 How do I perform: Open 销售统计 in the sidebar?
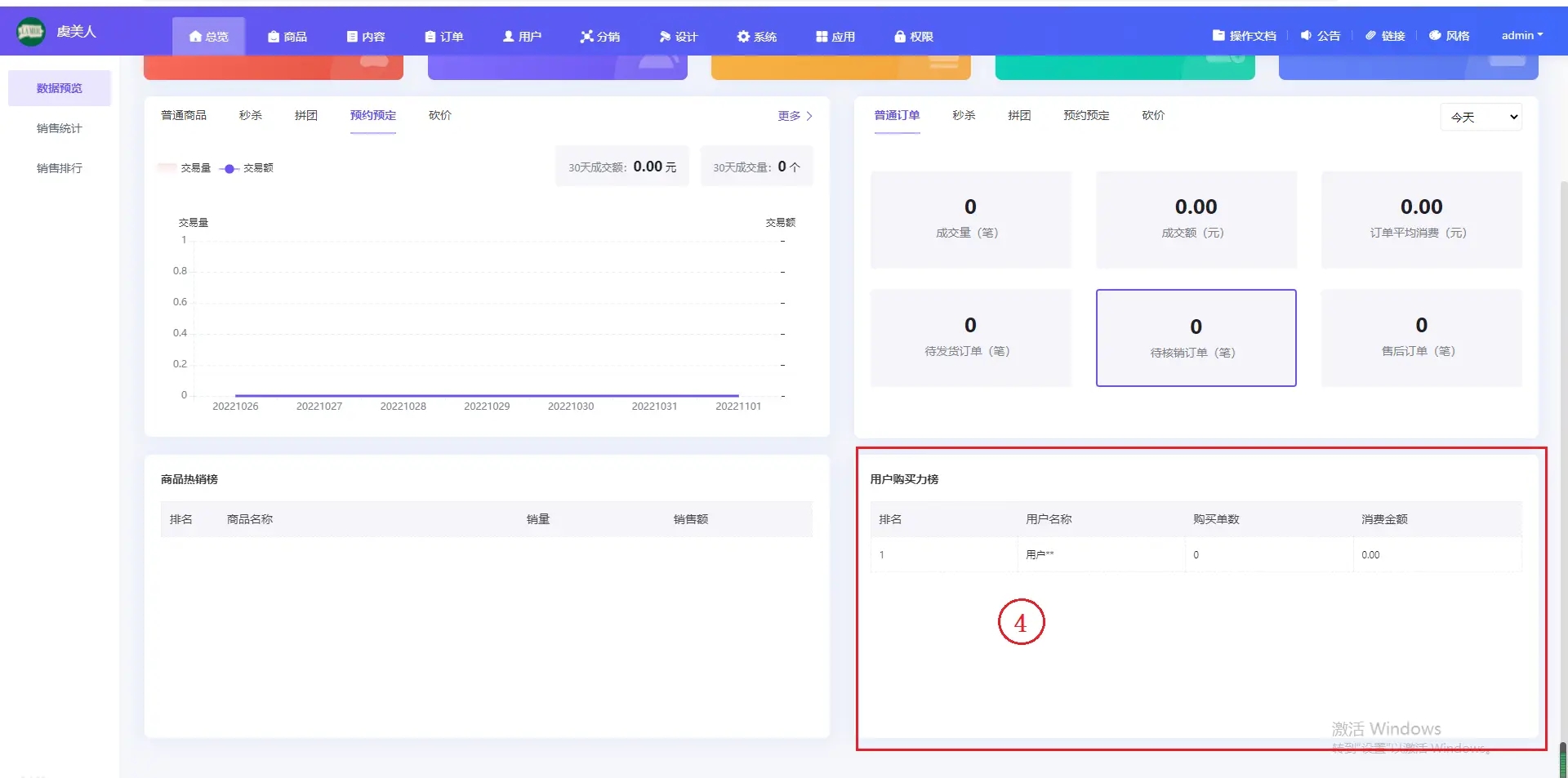(x=60, y=128)
